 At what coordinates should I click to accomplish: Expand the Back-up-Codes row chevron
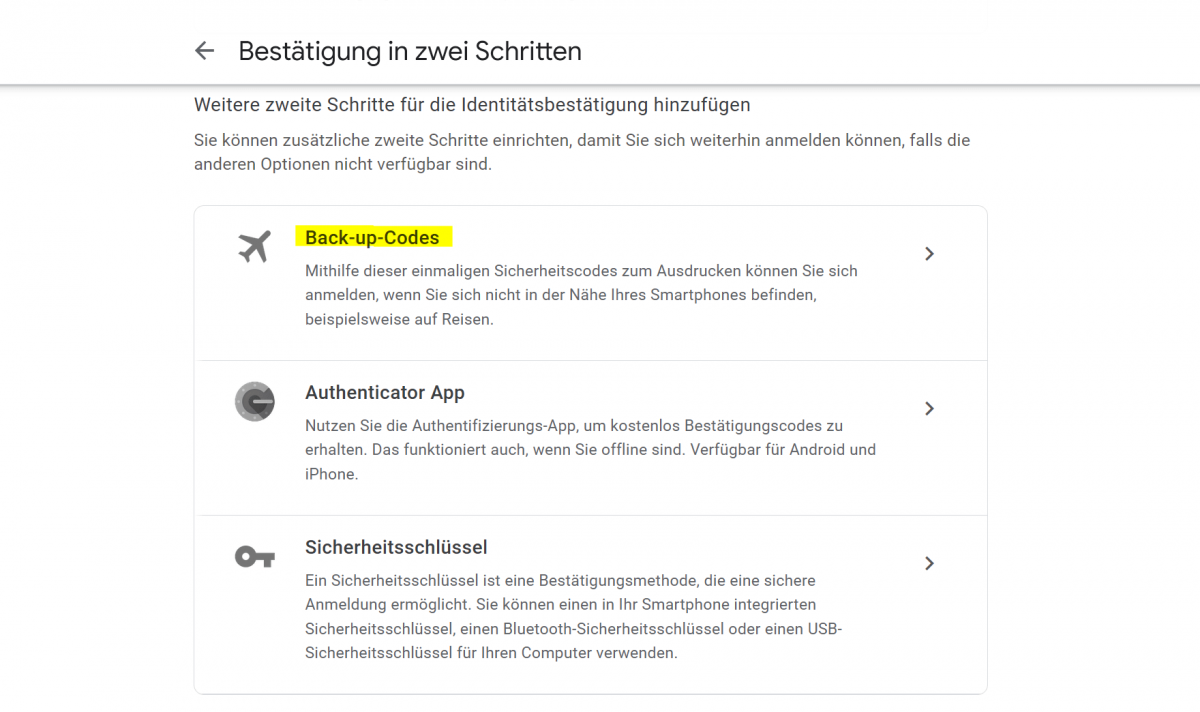click(929, 254)
